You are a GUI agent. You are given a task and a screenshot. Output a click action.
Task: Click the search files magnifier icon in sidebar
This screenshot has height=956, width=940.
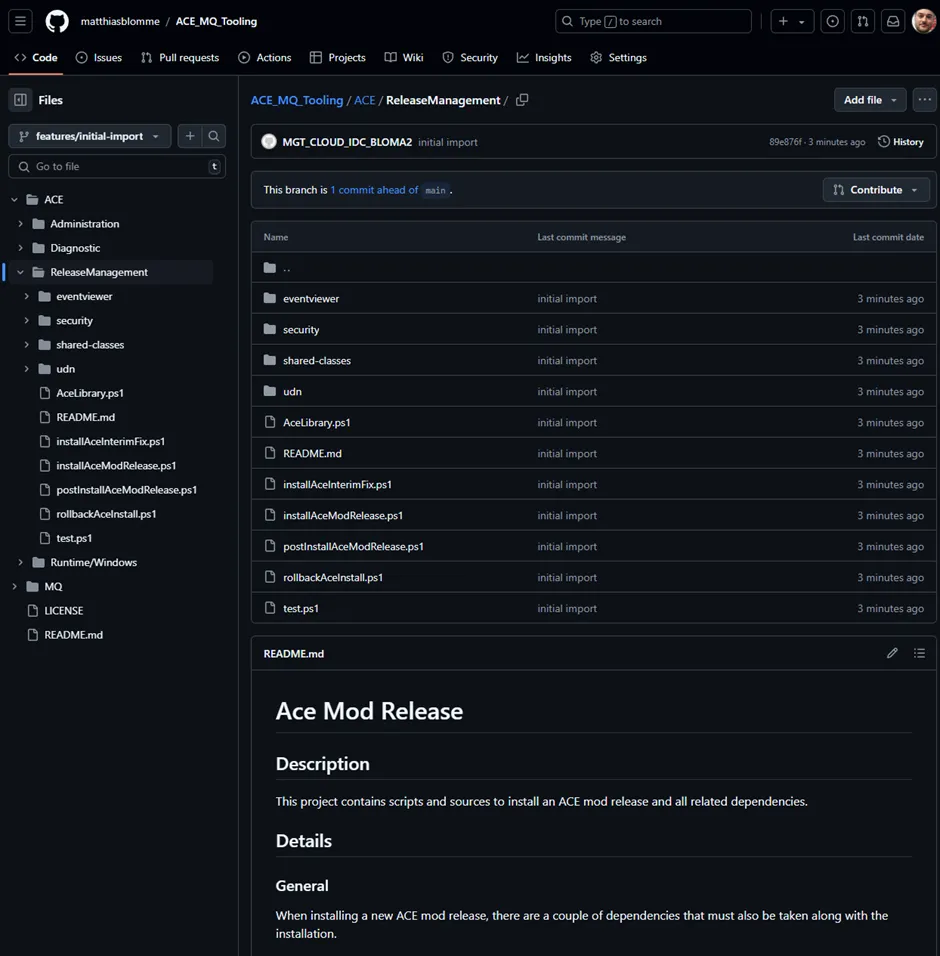214,136
